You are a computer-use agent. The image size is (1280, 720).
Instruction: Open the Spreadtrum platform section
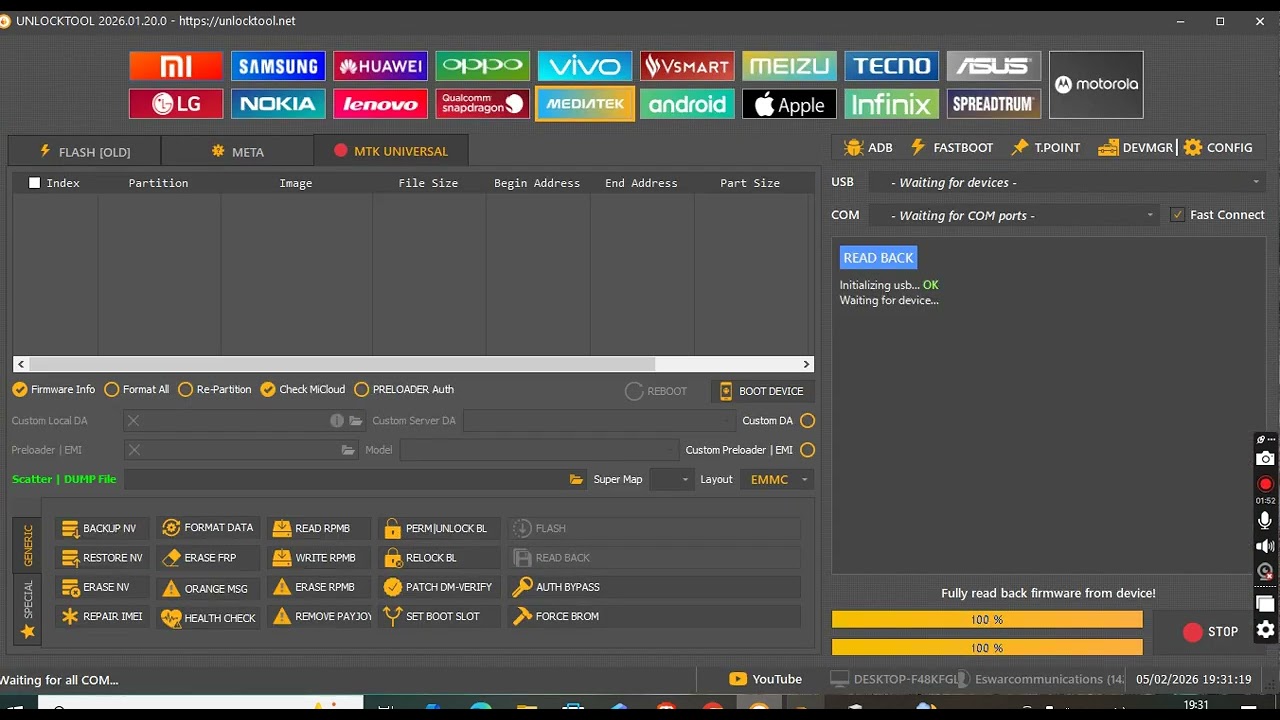point(994,104)
